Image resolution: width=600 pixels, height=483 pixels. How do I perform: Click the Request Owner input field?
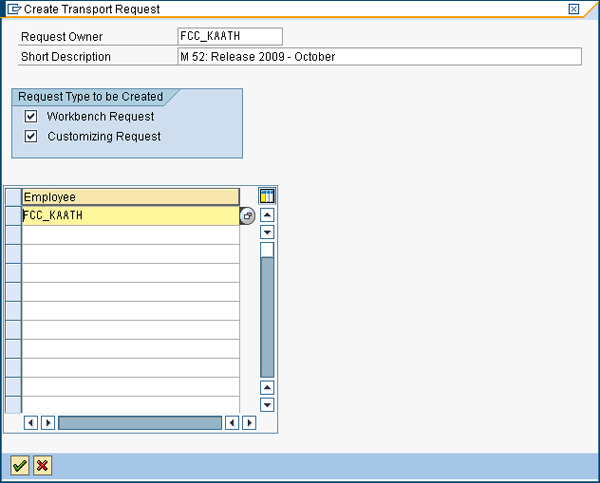pos(230,37)
